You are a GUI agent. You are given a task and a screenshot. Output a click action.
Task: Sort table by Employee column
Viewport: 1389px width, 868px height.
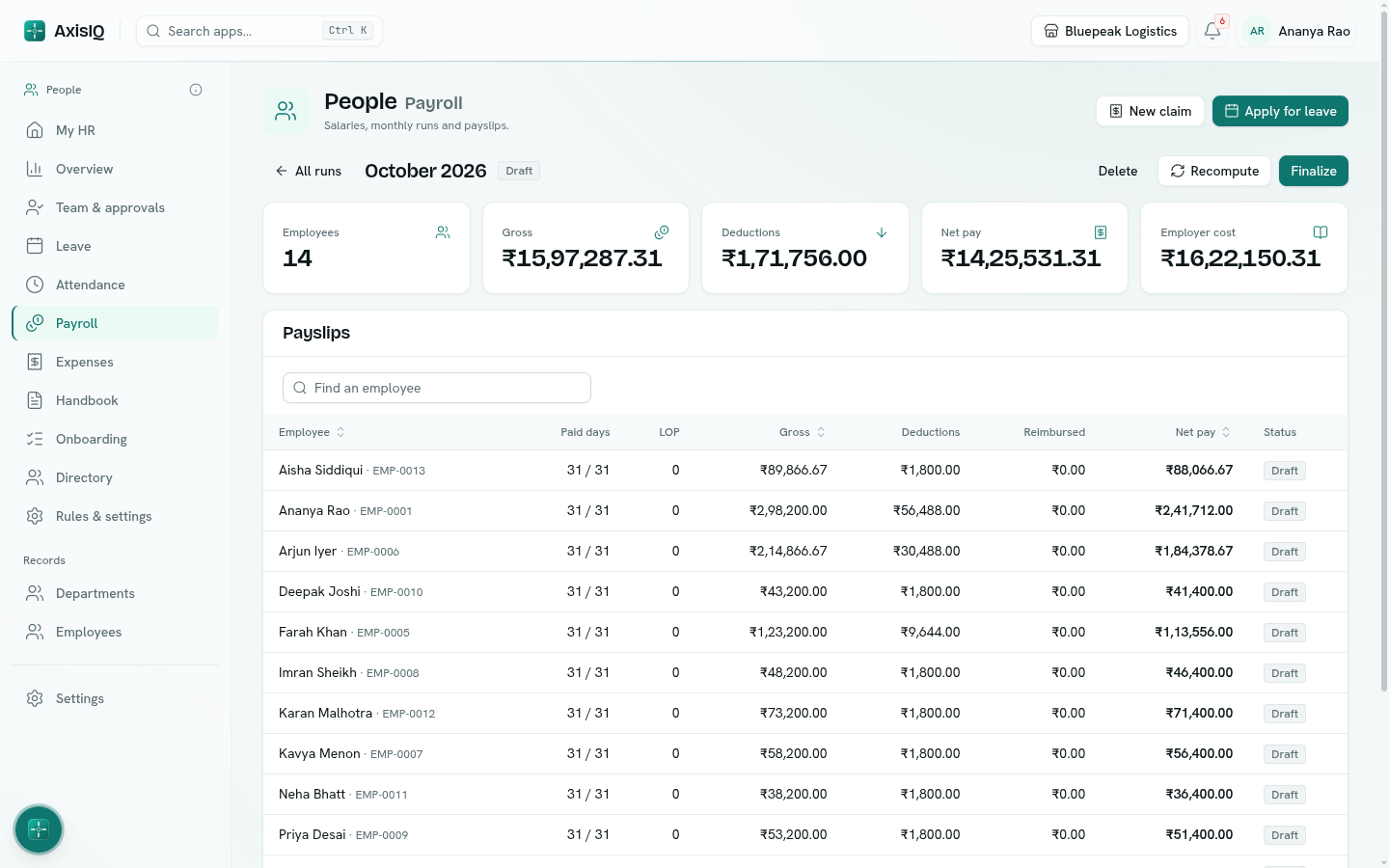(x=312, y=432)
